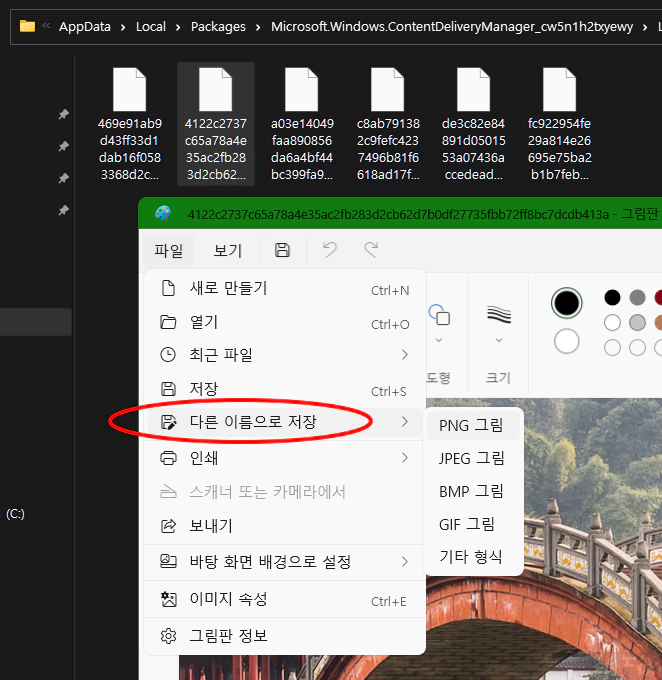662x680 pixels.
Task: Choose 저장 from file menu
Action: click(284, 389)
